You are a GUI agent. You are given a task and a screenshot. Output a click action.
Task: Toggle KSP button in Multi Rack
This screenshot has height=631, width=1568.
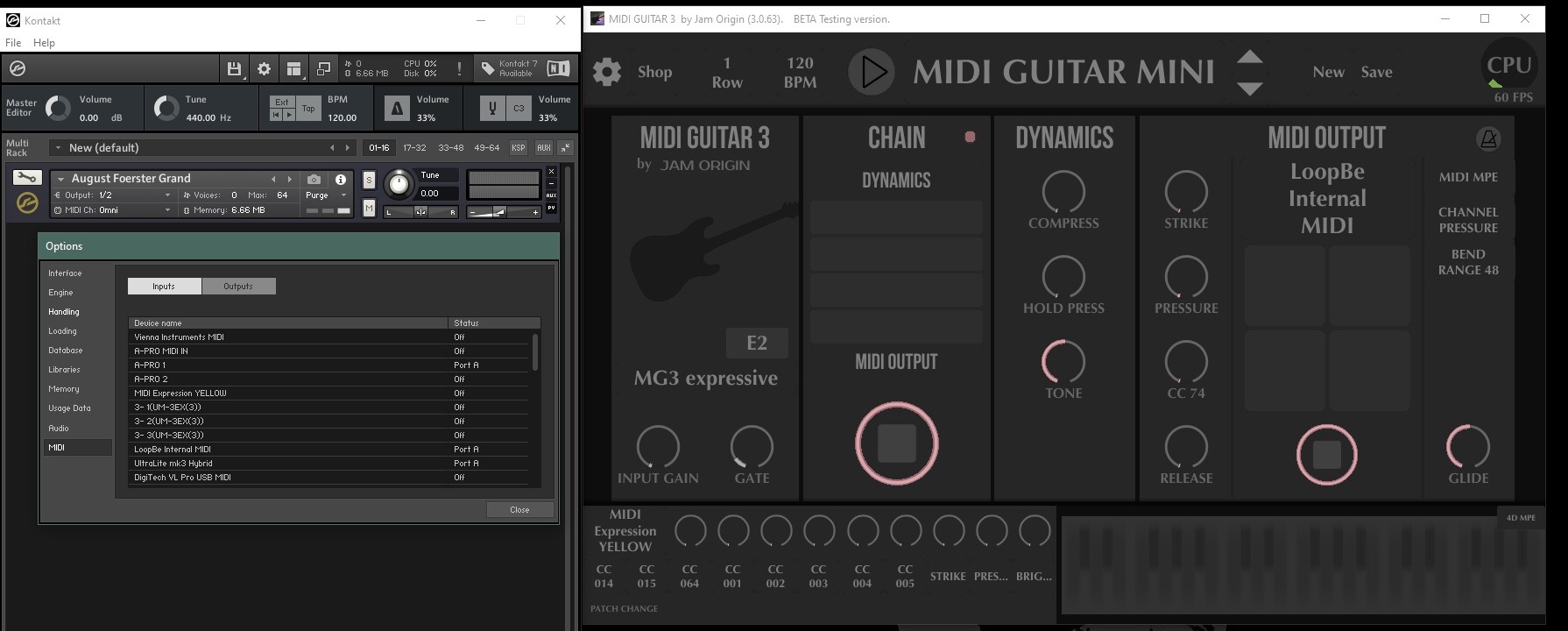click(x=519, y=147)
